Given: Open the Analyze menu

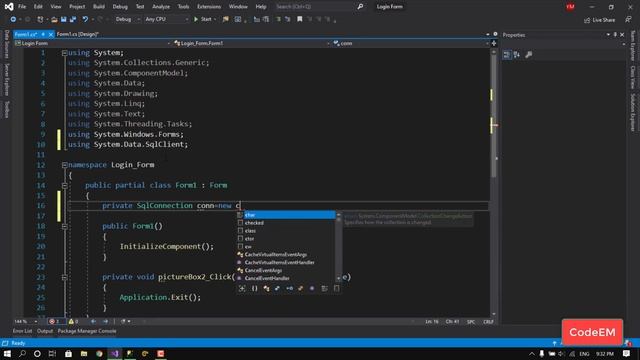Looking at the screenshot, I should point(161,7).
